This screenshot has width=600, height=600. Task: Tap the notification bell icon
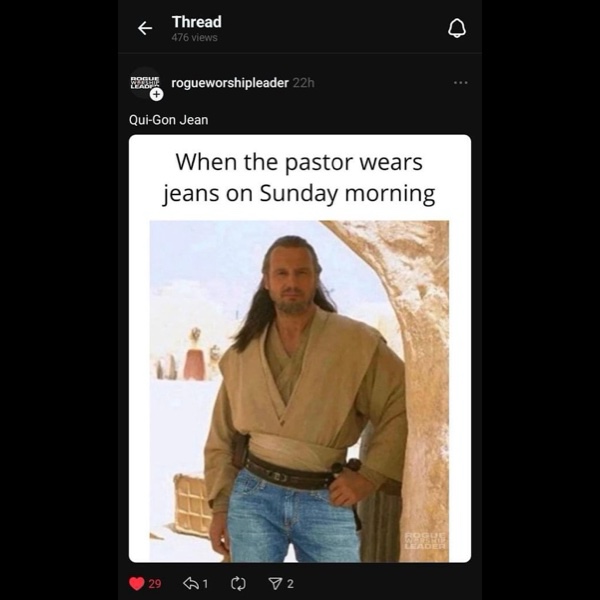pyautogui.click(x=457, y=28)
